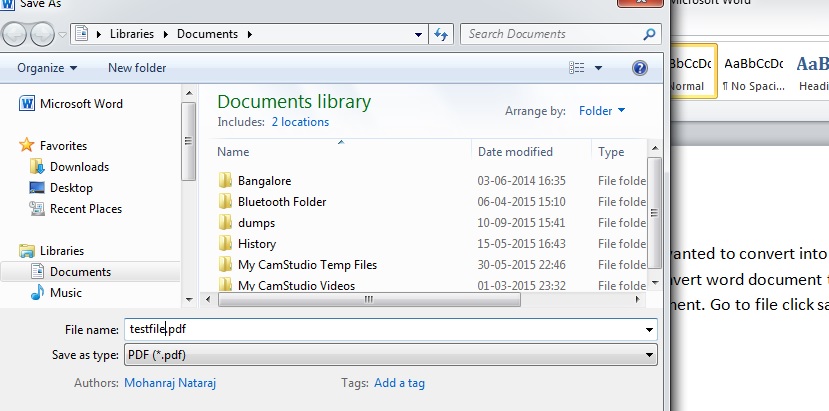Click date 03-06-2014 16:35 cell
829x411 pixels.
pyautogui.click(x=521, y=181)
